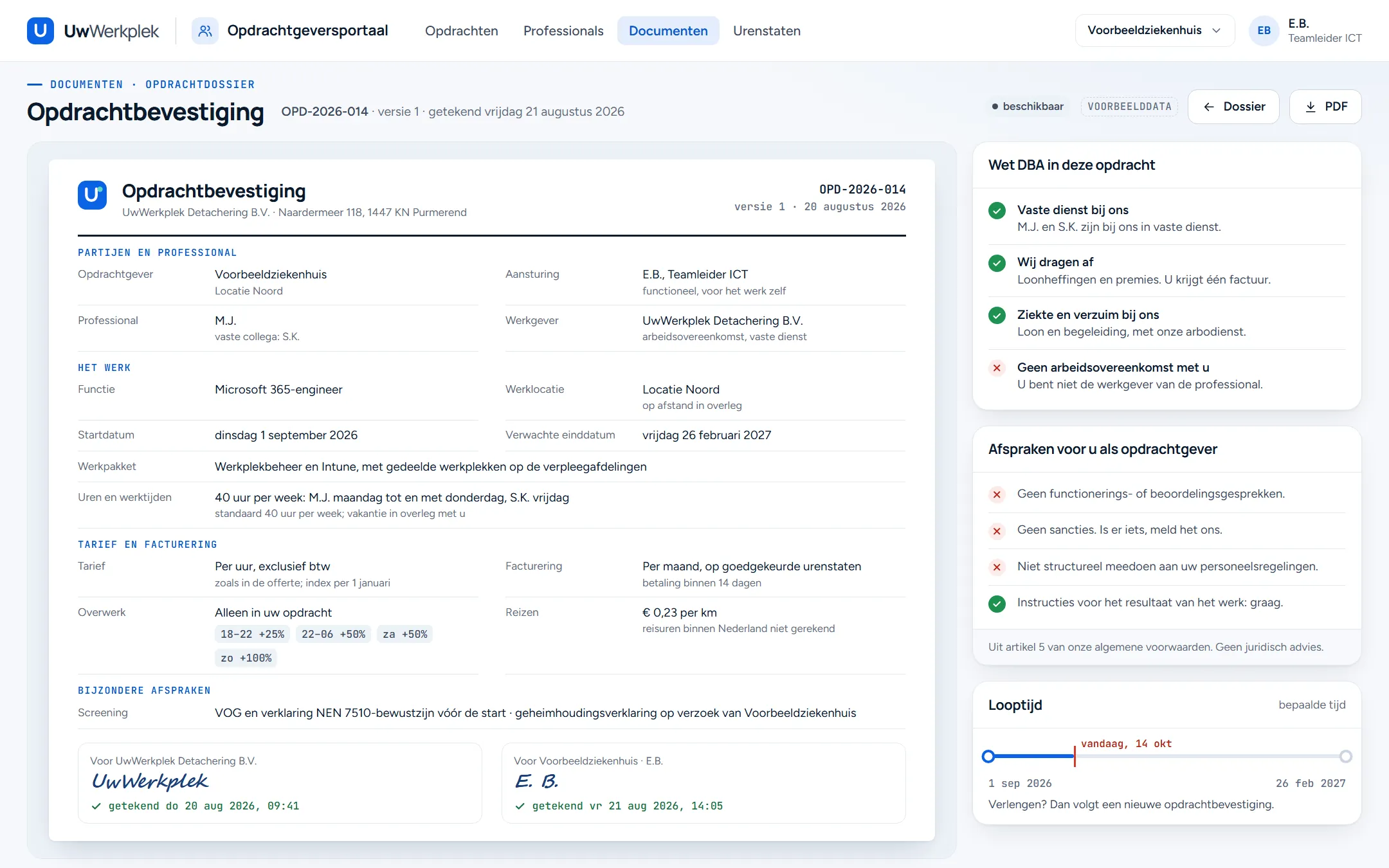The image size is (1389, 868).
Task: Open the Voorbeeldziekenhuis organization dropdown
Action: 1154,30
